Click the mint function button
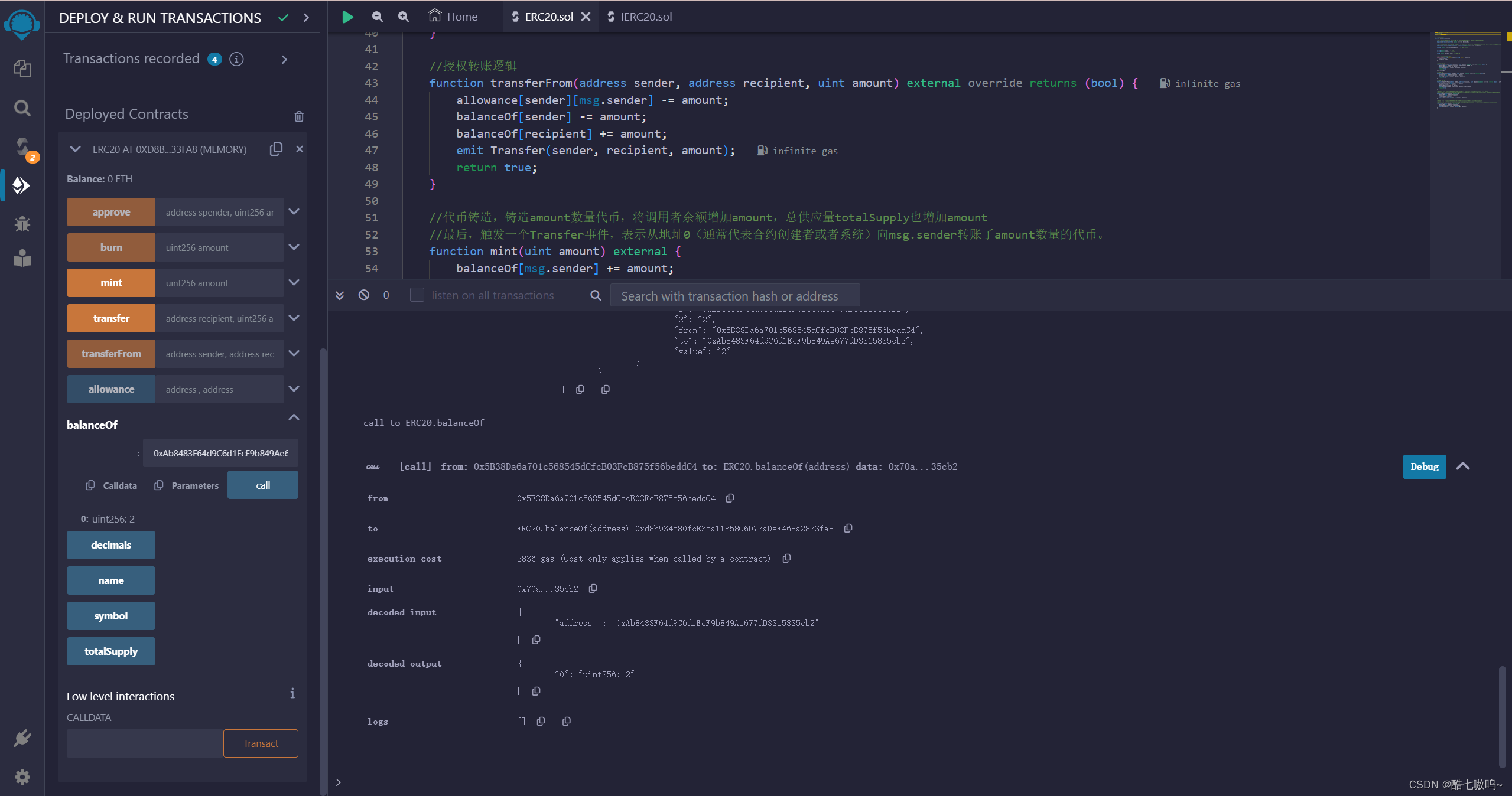This screenshot has width=1512, height=796. 111,283
